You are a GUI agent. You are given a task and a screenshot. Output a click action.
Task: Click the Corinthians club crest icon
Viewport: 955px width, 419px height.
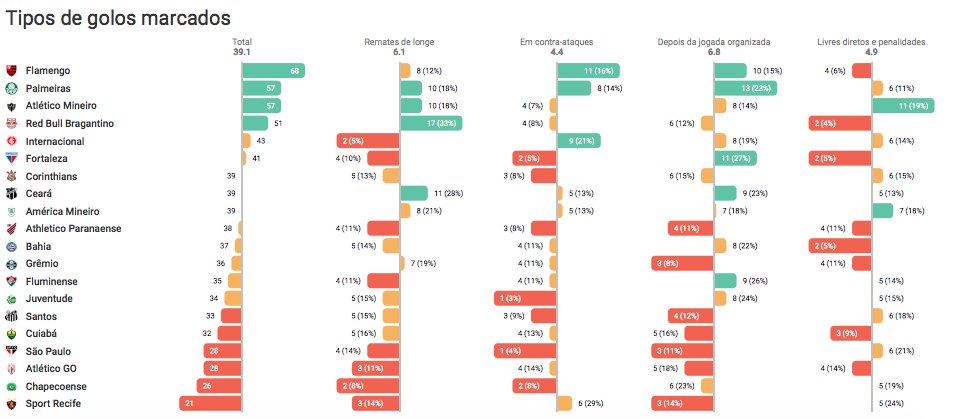pyautogui.click(x=12, y=177)
